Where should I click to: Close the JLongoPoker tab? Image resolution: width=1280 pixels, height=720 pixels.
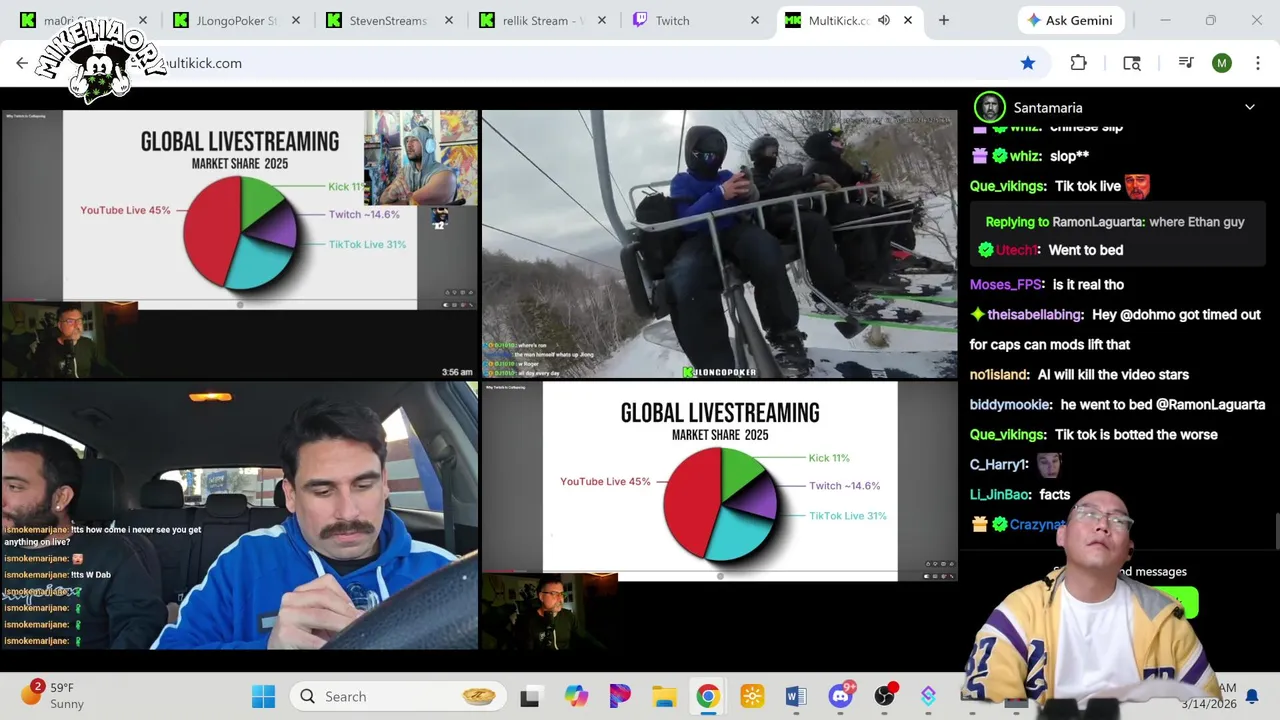296,20
